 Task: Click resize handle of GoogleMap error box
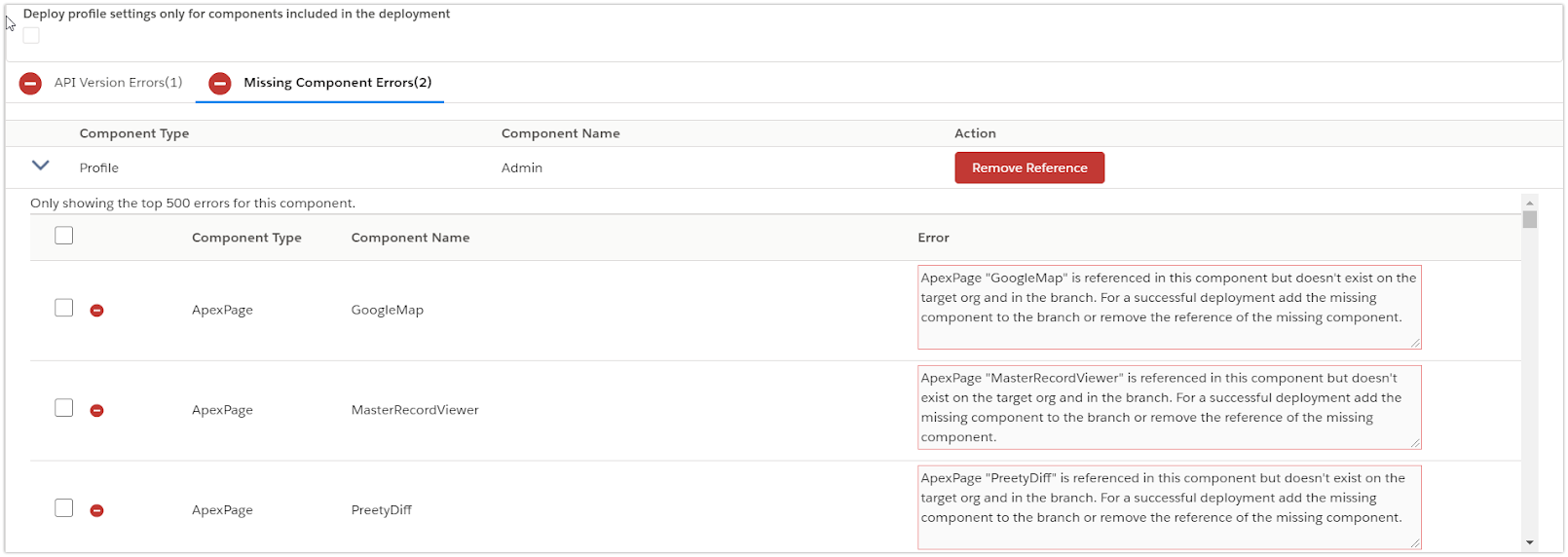1415,343
